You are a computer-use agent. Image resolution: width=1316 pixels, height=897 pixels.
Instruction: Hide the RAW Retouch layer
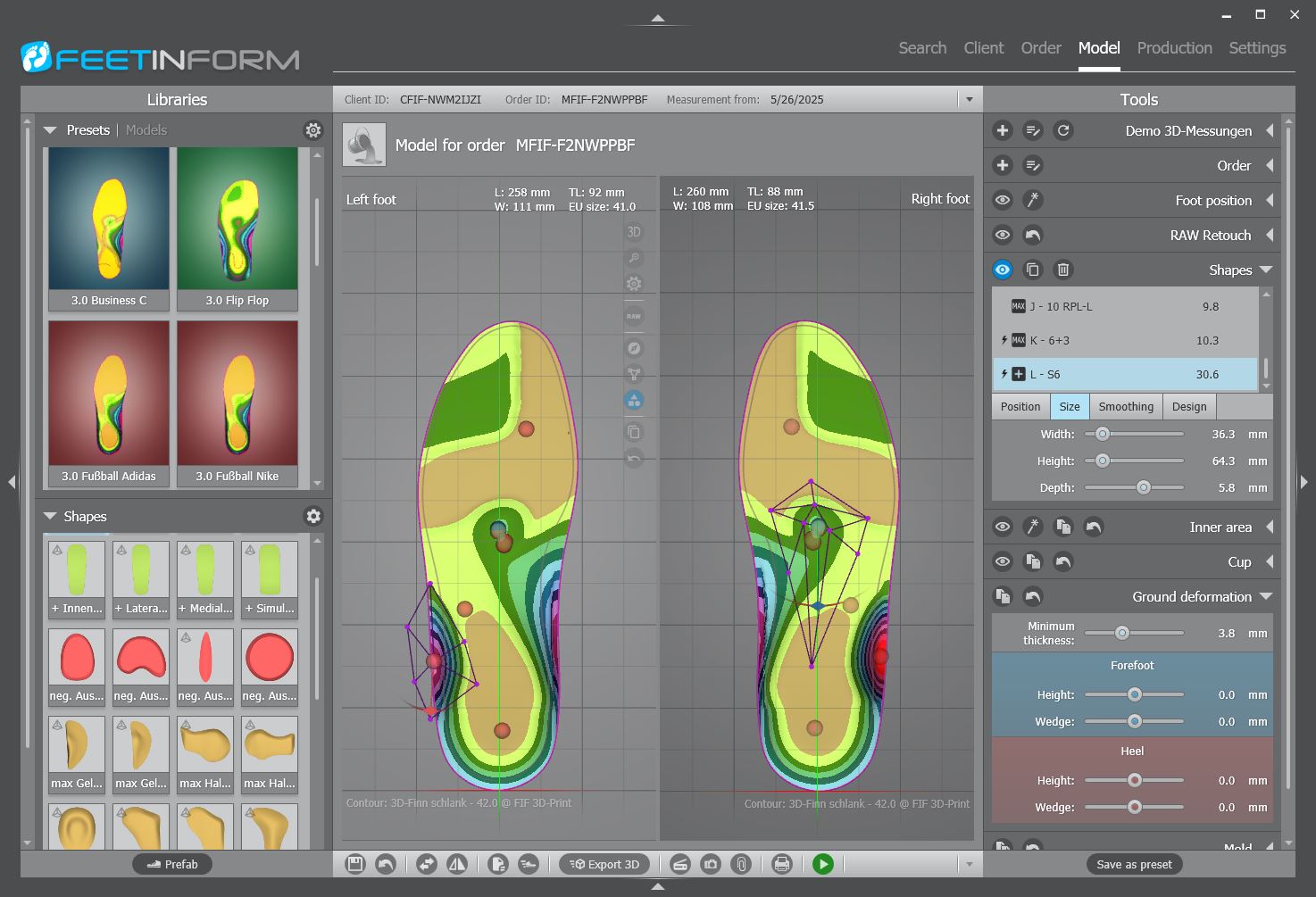pyautogui.click(x=1002, y=235)
